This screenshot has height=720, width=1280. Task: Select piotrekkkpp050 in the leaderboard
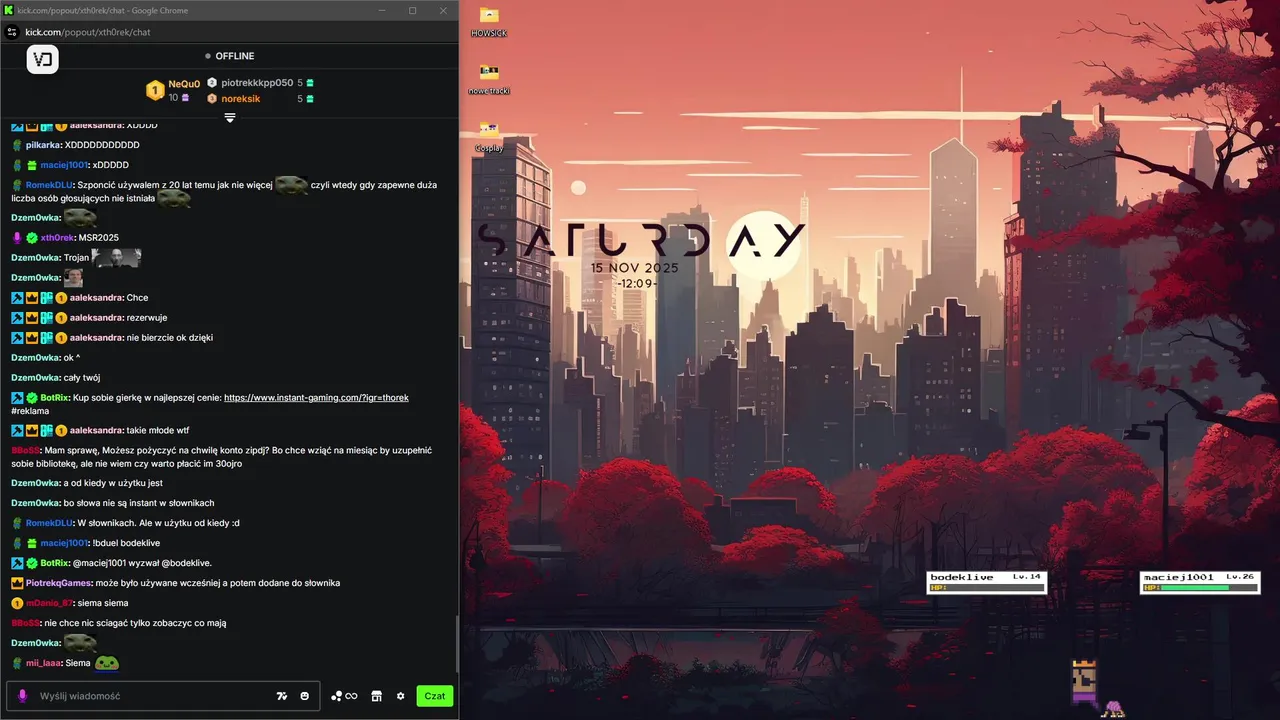coord(257,83)
